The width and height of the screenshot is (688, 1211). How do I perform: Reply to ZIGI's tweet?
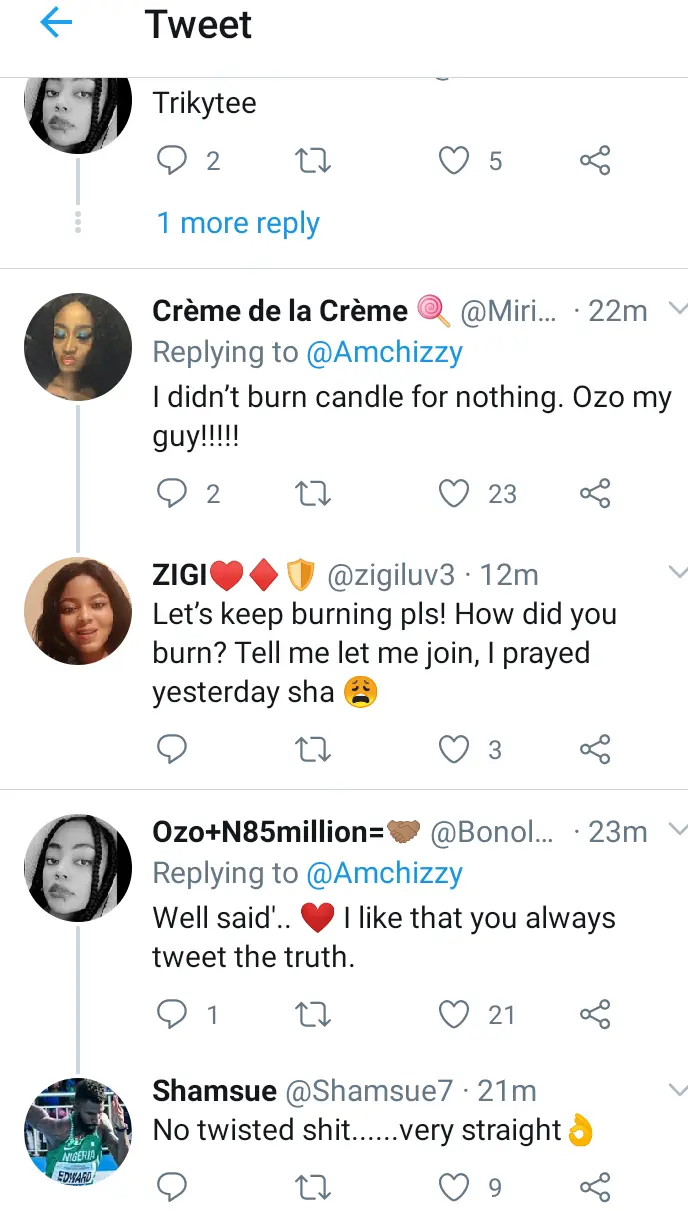(x=173, y=749)
